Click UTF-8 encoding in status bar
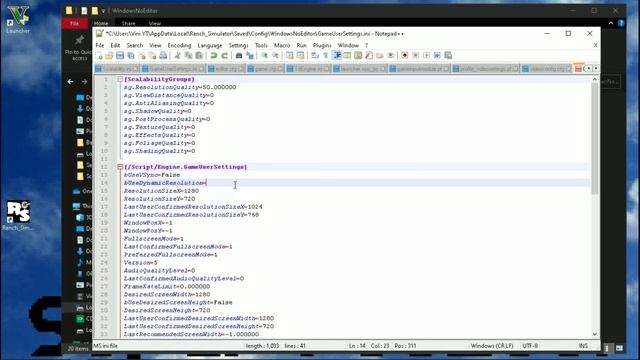 (530, 346)
